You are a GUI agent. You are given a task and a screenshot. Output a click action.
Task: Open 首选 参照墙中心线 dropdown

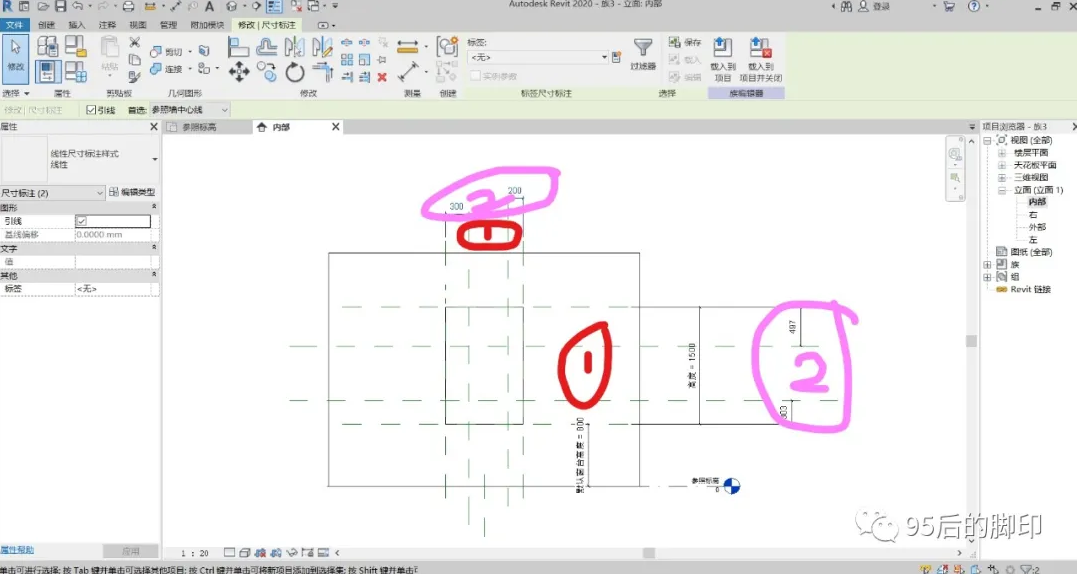(x=190, y=110)
